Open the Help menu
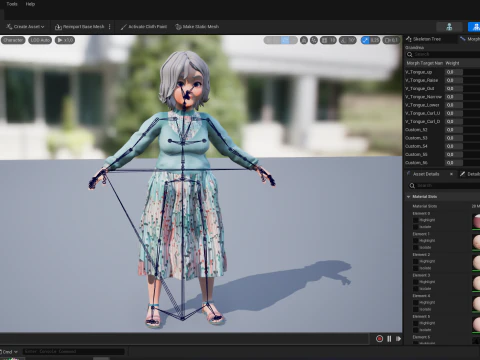This screenshot has height=360, width=480. (30, 4)
